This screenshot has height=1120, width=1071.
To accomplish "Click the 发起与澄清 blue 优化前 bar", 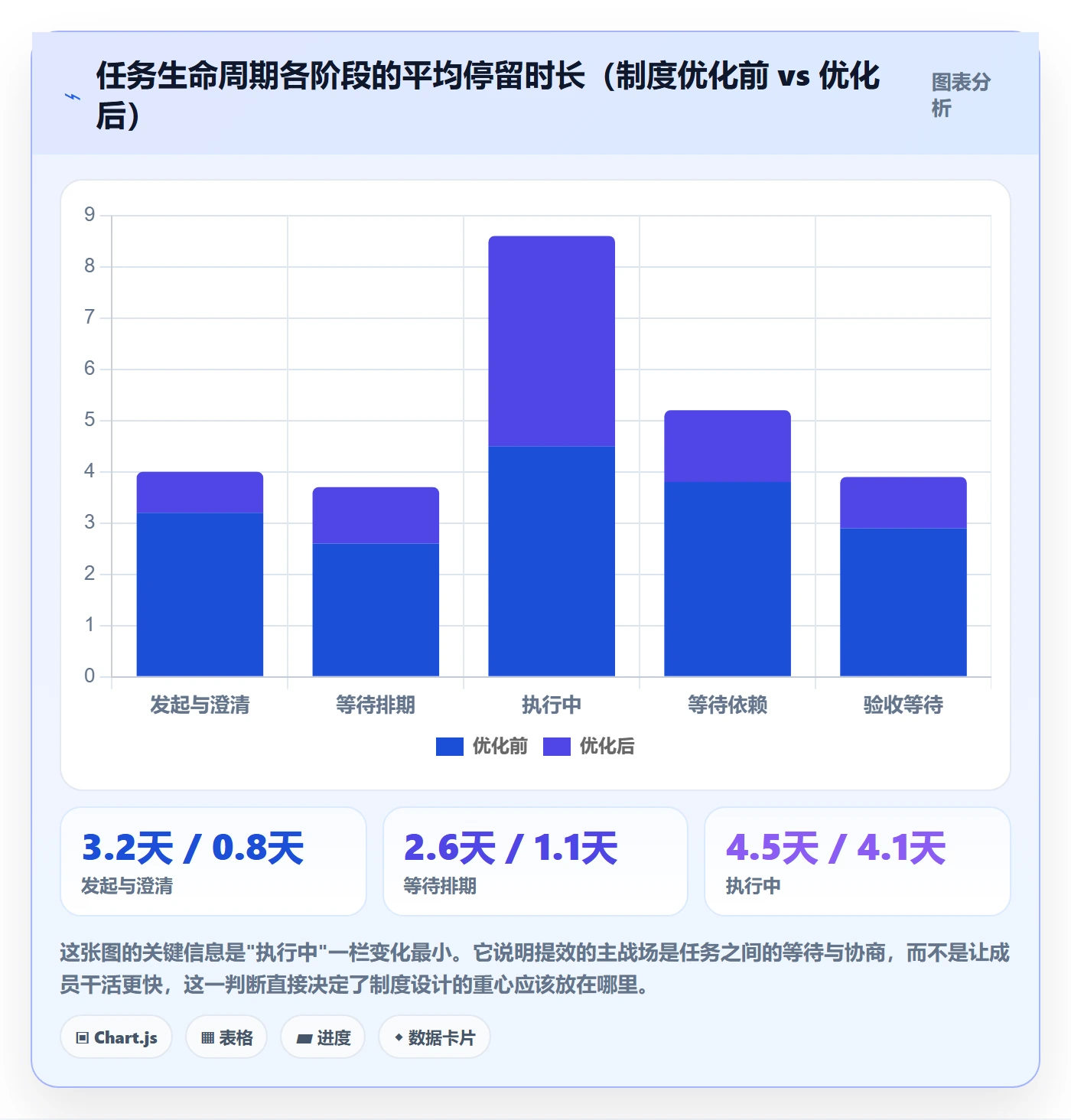I will coord(200,594).
